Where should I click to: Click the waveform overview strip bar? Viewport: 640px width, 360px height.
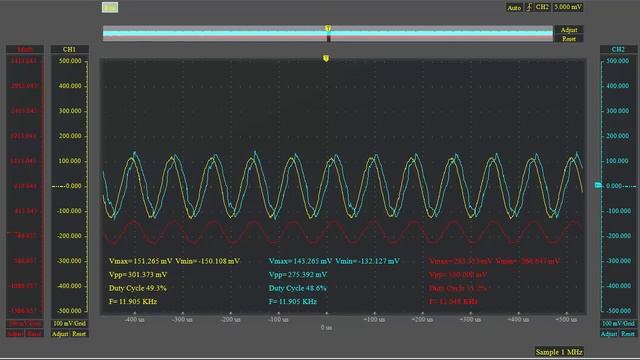(328, 34)
